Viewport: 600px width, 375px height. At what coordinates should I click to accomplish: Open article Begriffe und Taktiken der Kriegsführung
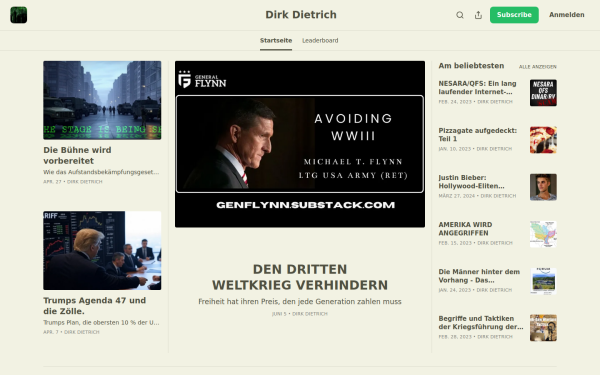click(x=481, y=323)
